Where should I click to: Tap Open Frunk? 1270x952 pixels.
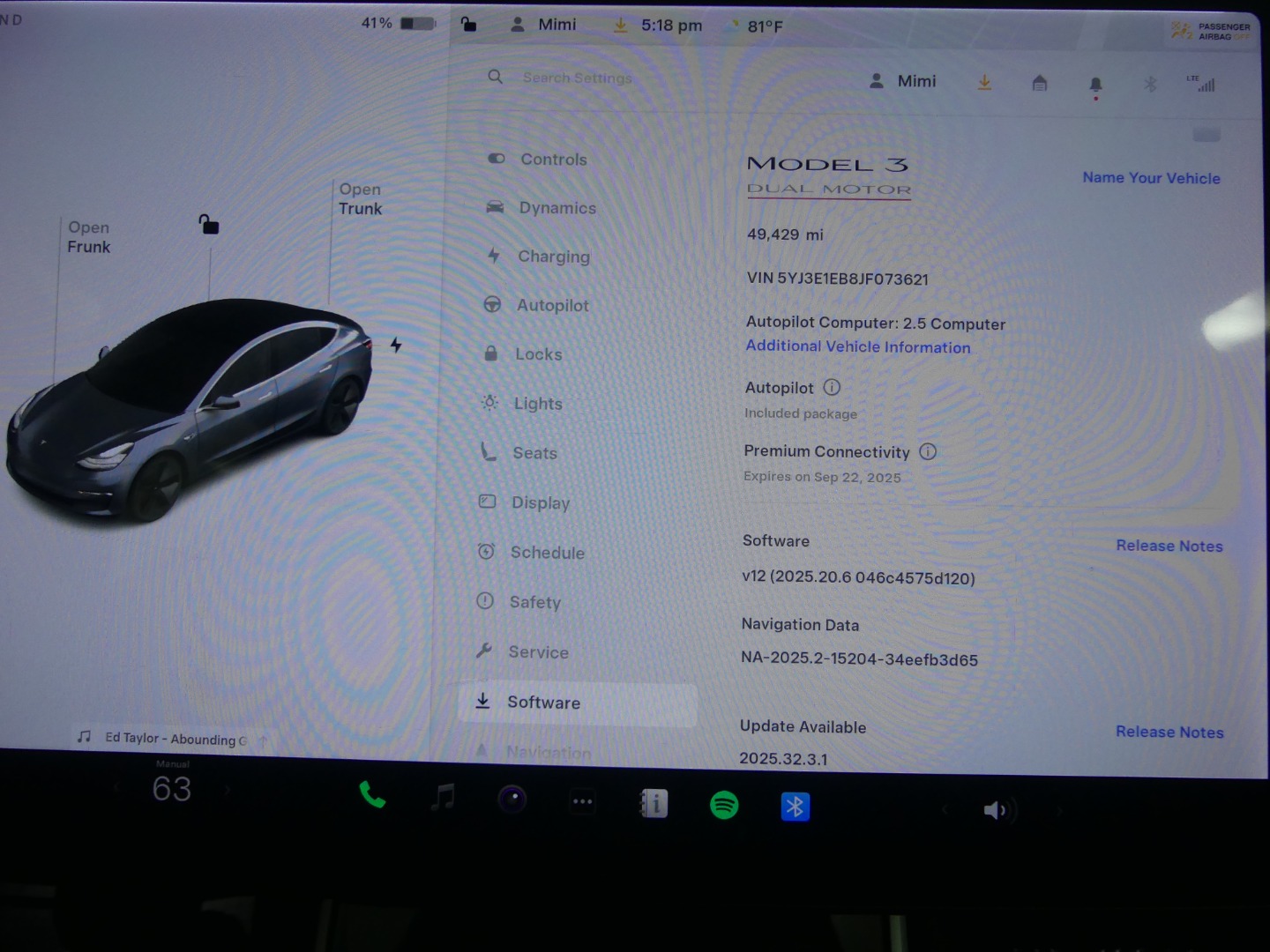(89, 237)
